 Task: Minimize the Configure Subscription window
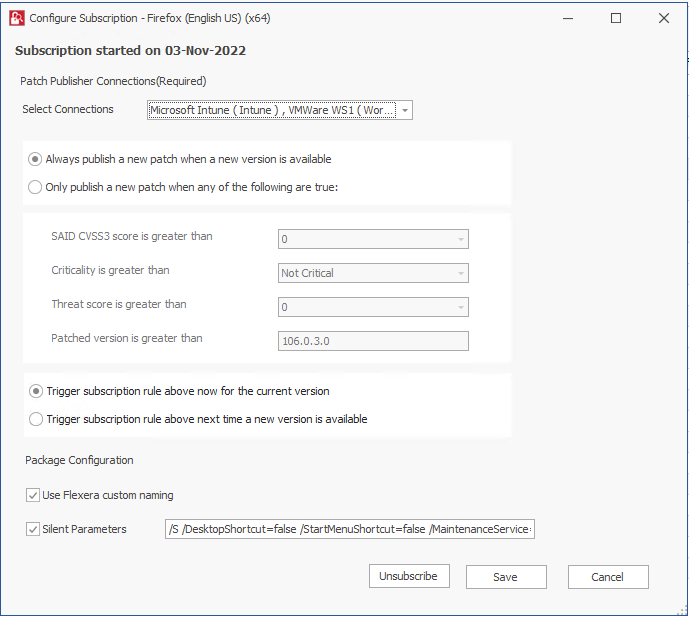tap(568, 18)
